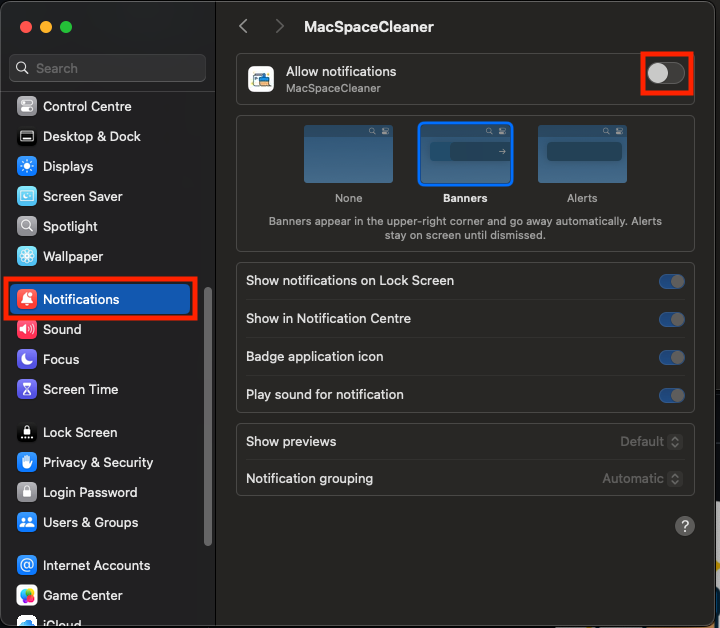
Task: Click the MacSpaceCleaner app icon
Action: [x=261, y=79]
